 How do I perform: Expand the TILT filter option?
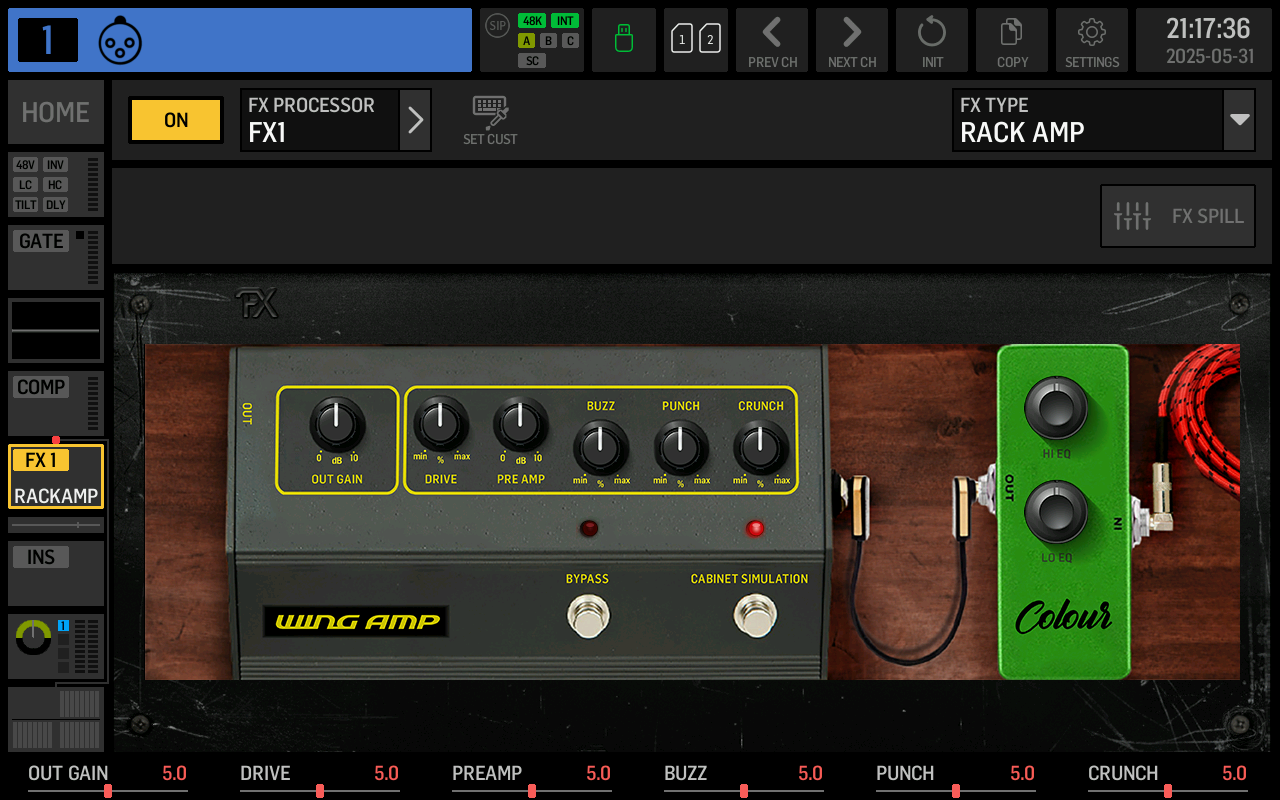(x=25, y=204)
